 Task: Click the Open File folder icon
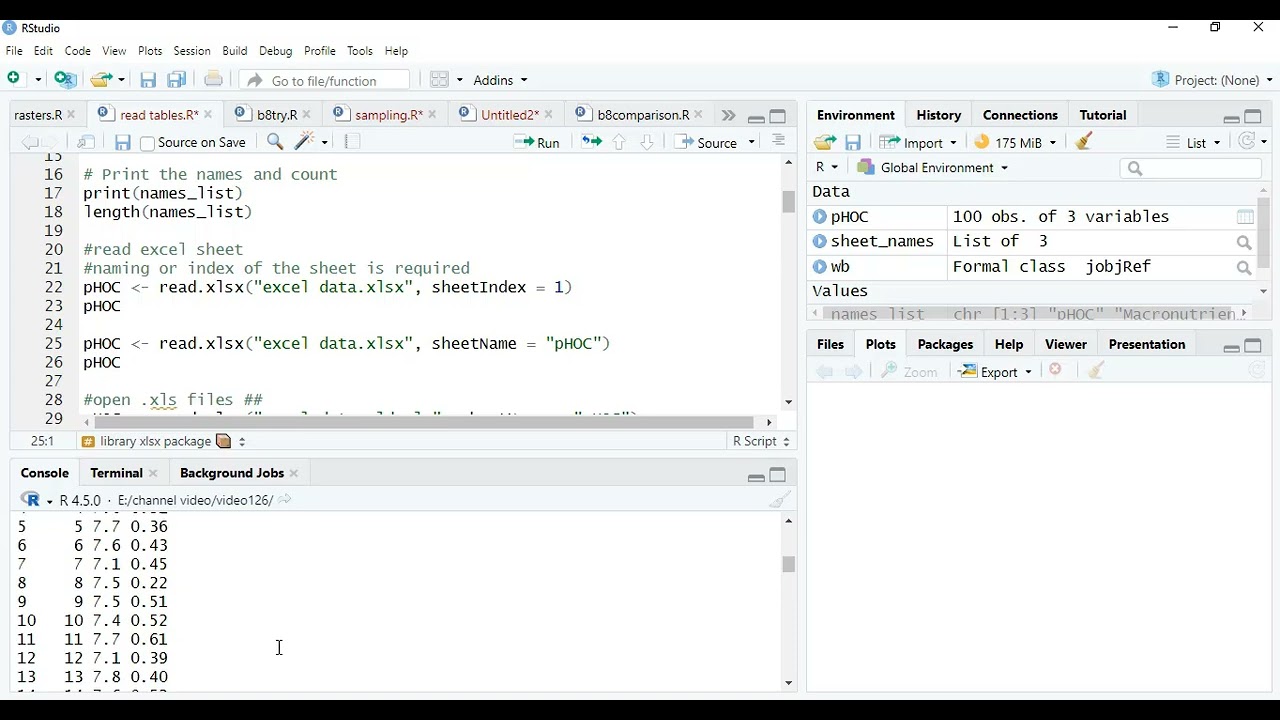[x=100, y=79]
